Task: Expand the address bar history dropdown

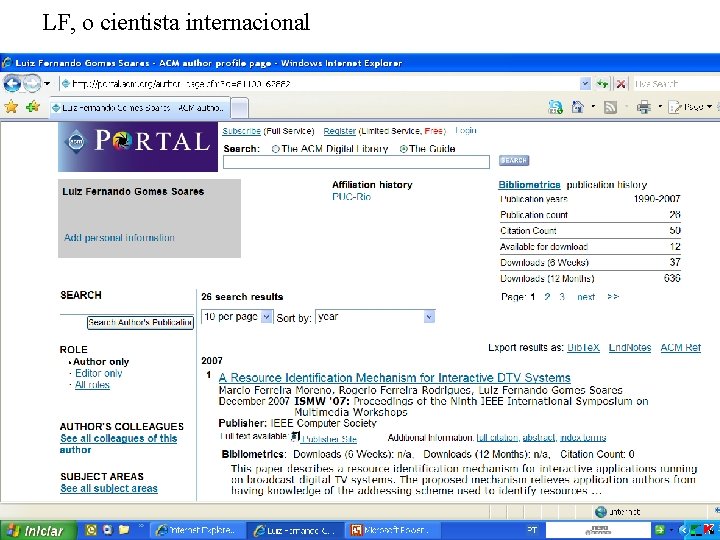Action: [585, 84]
